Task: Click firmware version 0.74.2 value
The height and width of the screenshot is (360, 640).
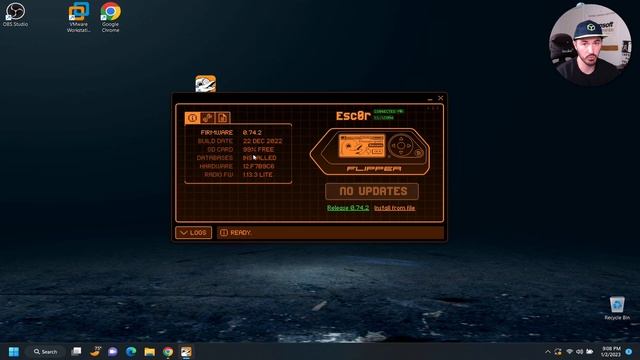Action: [252, 133]
